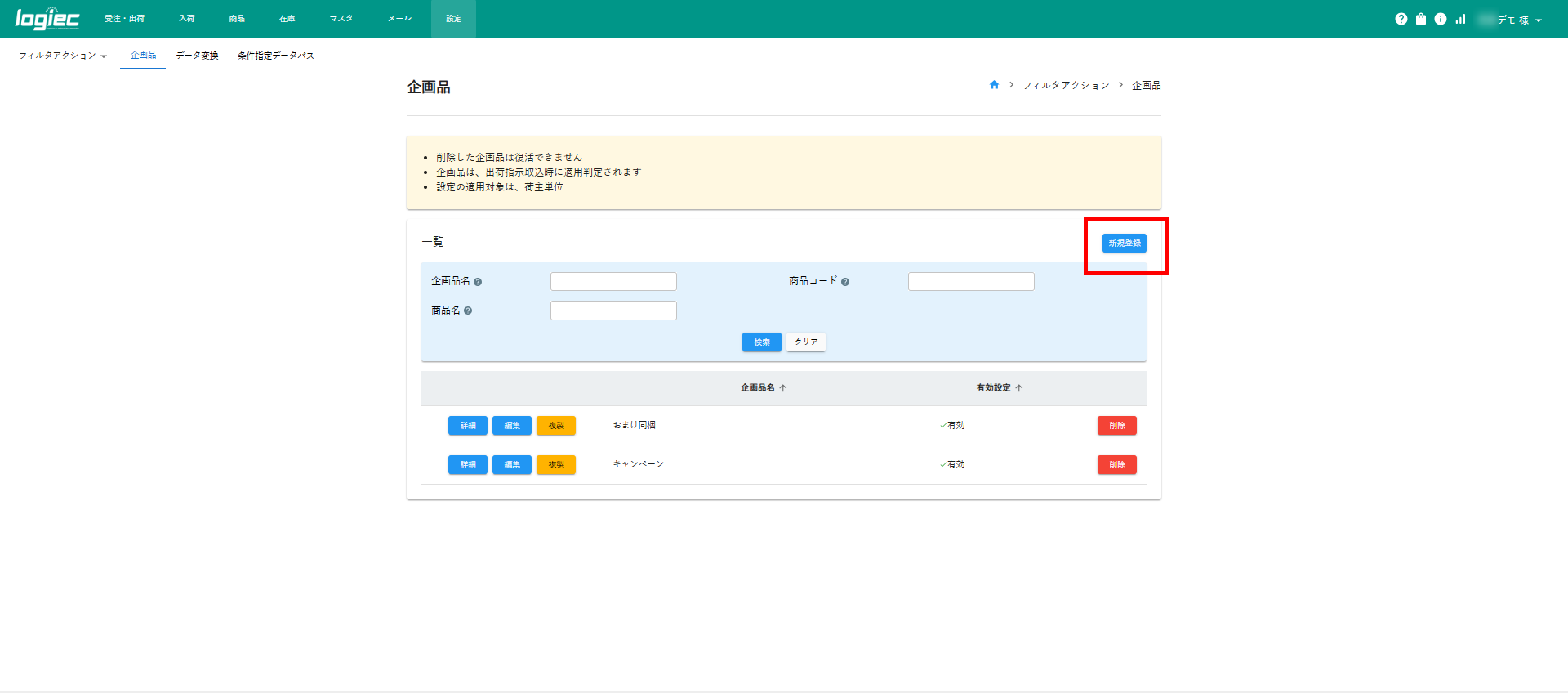Click the home icon in breadcrumb
This screenshot has width=1568, height=693.
[994, 85]
